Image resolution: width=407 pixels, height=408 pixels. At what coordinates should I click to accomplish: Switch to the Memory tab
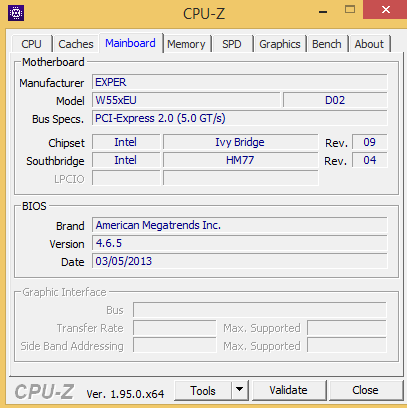point(186,44)
